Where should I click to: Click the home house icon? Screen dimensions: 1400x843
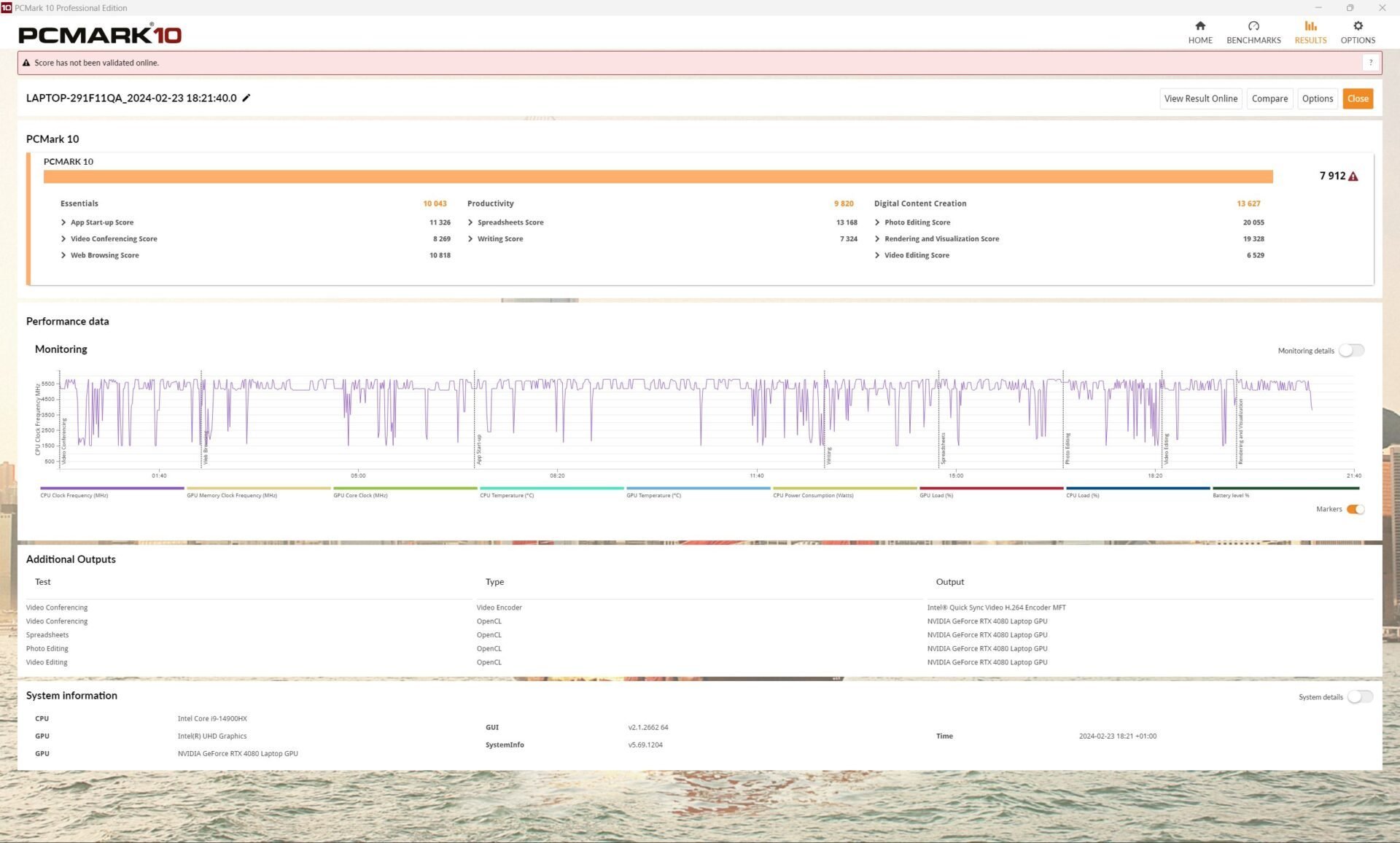coord(1200,26)
